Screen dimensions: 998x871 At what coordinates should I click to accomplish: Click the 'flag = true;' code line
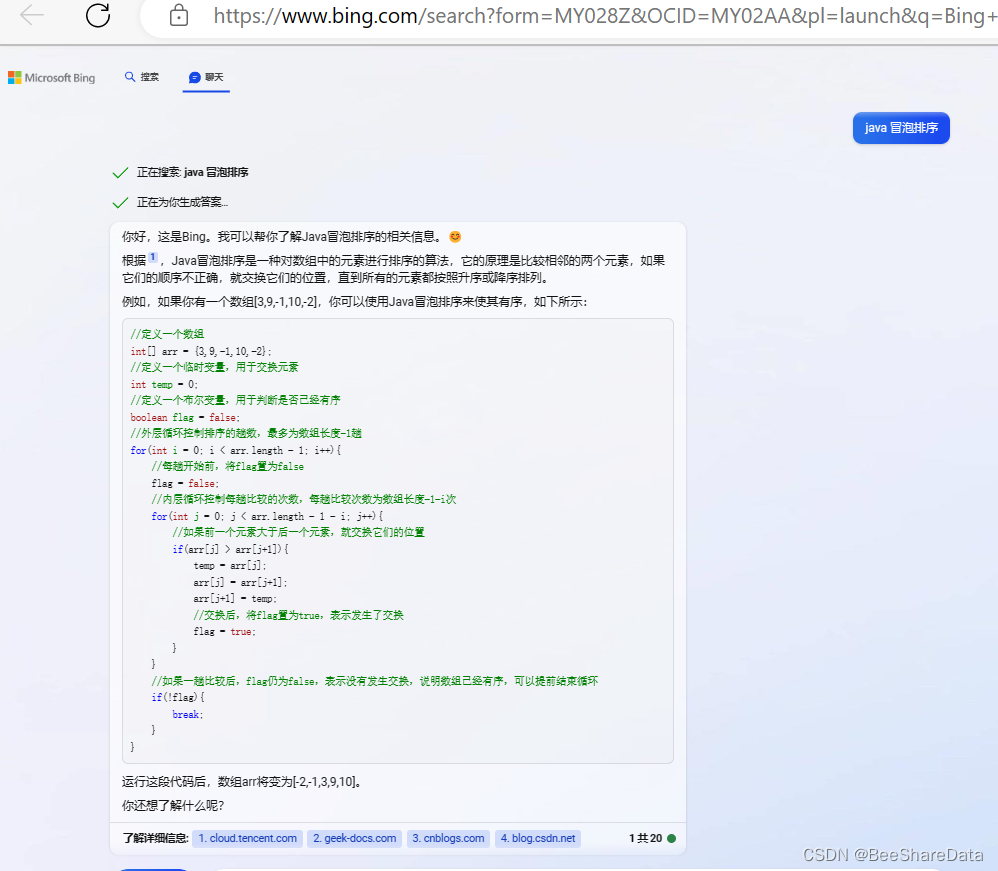click(x=225, y=632)
